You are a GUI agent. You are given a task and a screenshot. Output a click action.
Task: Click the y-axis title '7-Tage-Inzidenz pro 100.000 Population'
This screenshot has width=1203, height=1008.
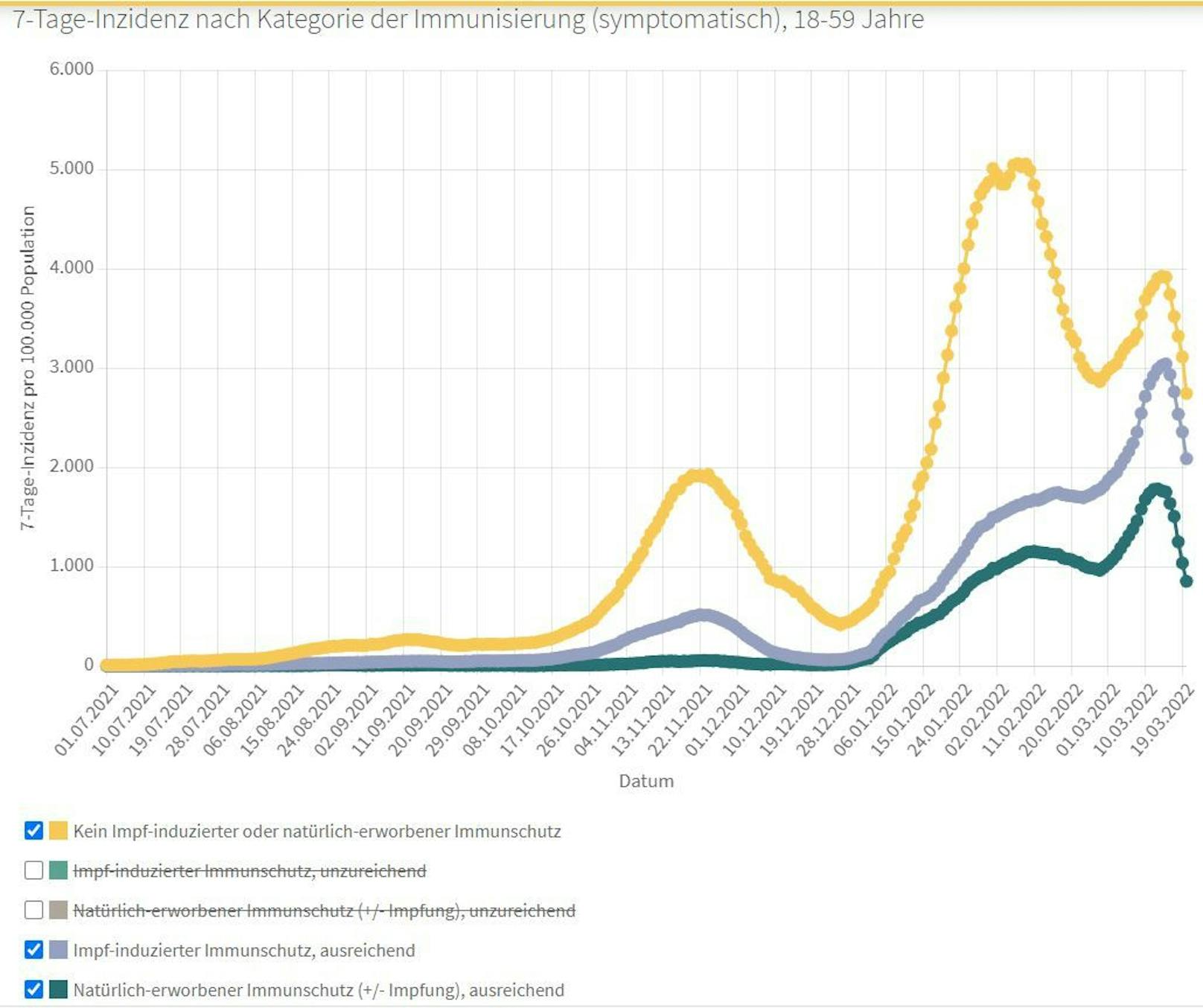[28, 368]
